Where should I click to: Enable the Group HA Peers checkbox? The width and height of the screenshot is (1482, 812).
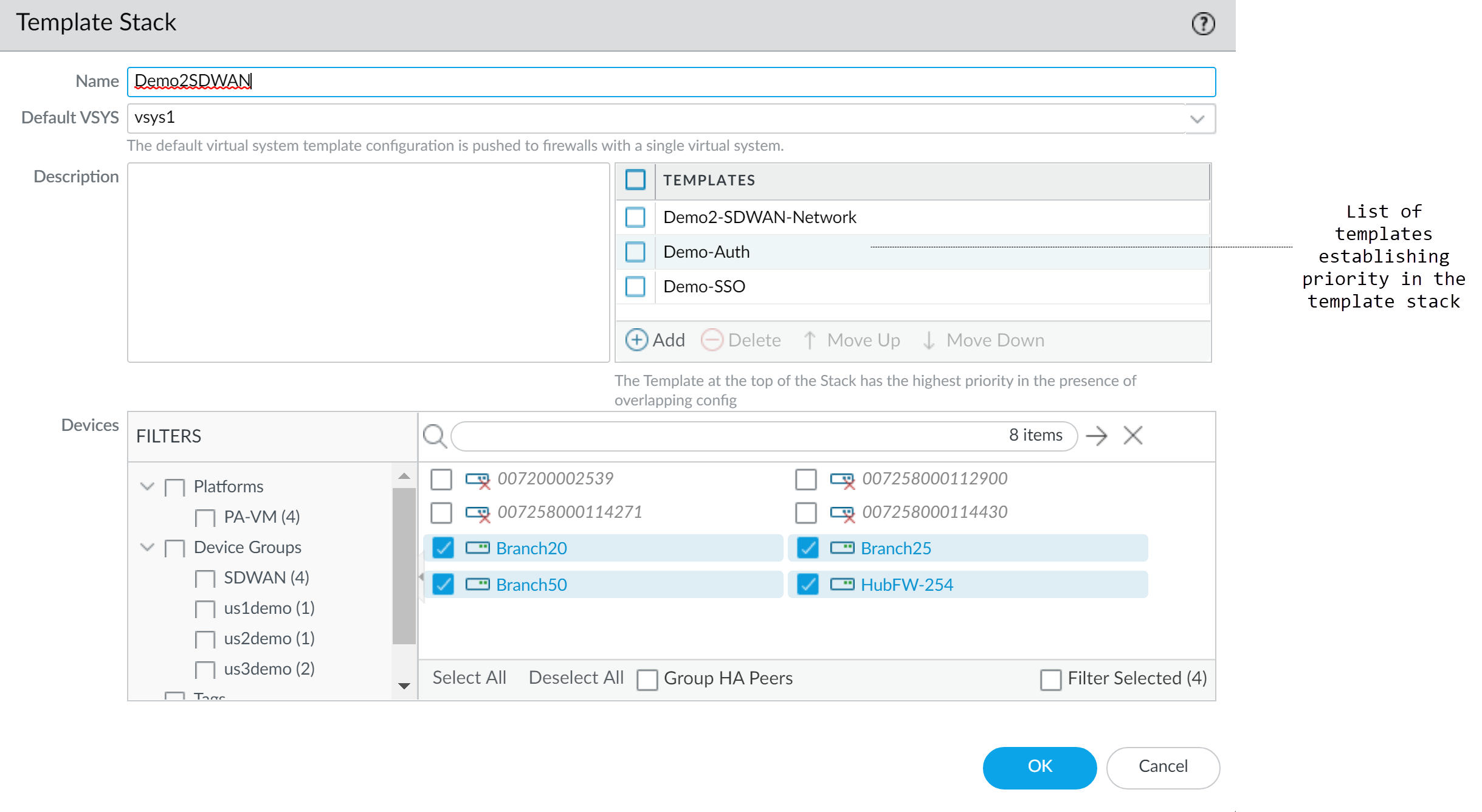tap(647, 679)
